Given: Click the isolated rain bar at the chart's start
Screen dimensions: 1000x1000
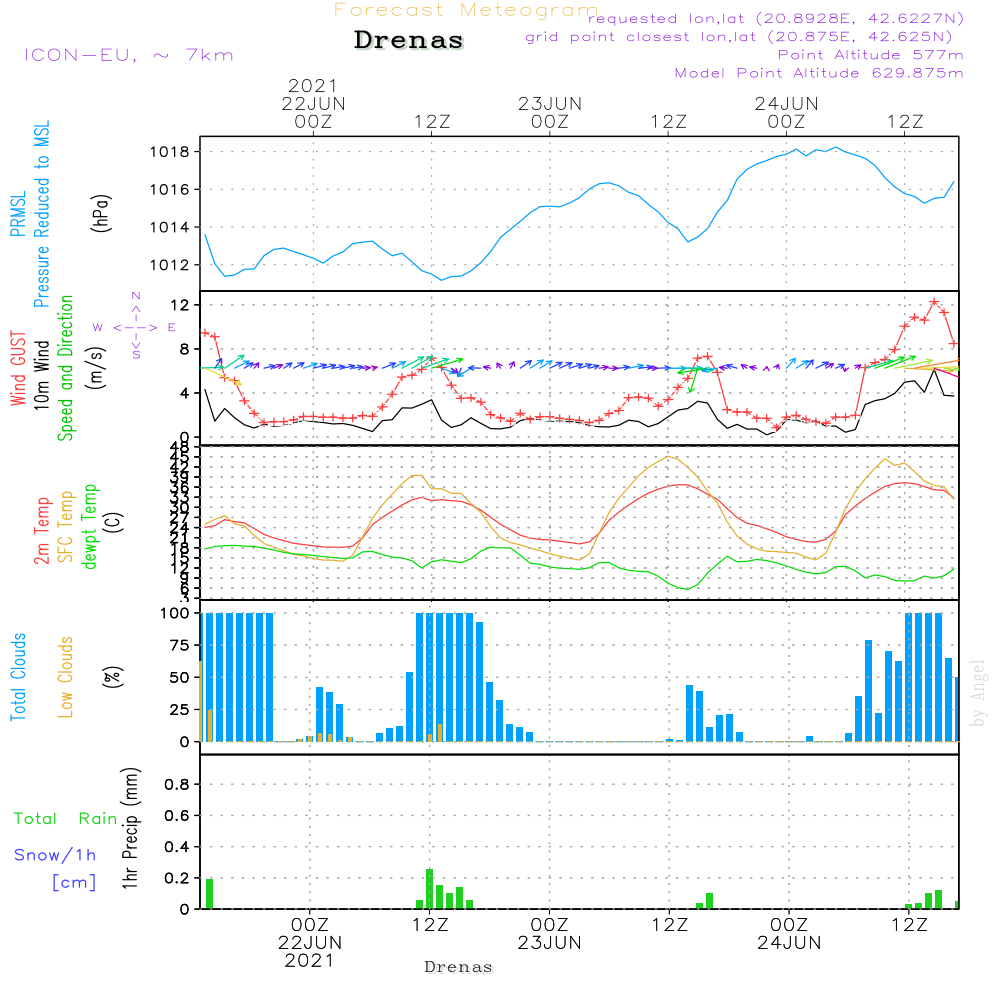Looking at the screenshot, I should 209,893.
